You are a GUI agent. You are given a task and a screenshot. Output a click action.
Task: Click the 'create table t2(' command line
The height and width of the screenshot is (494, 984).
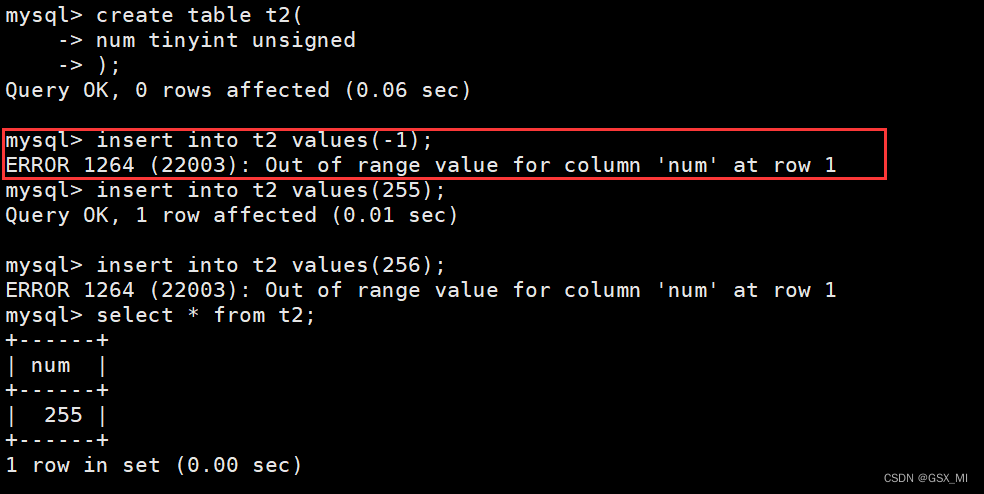[154, 15]
